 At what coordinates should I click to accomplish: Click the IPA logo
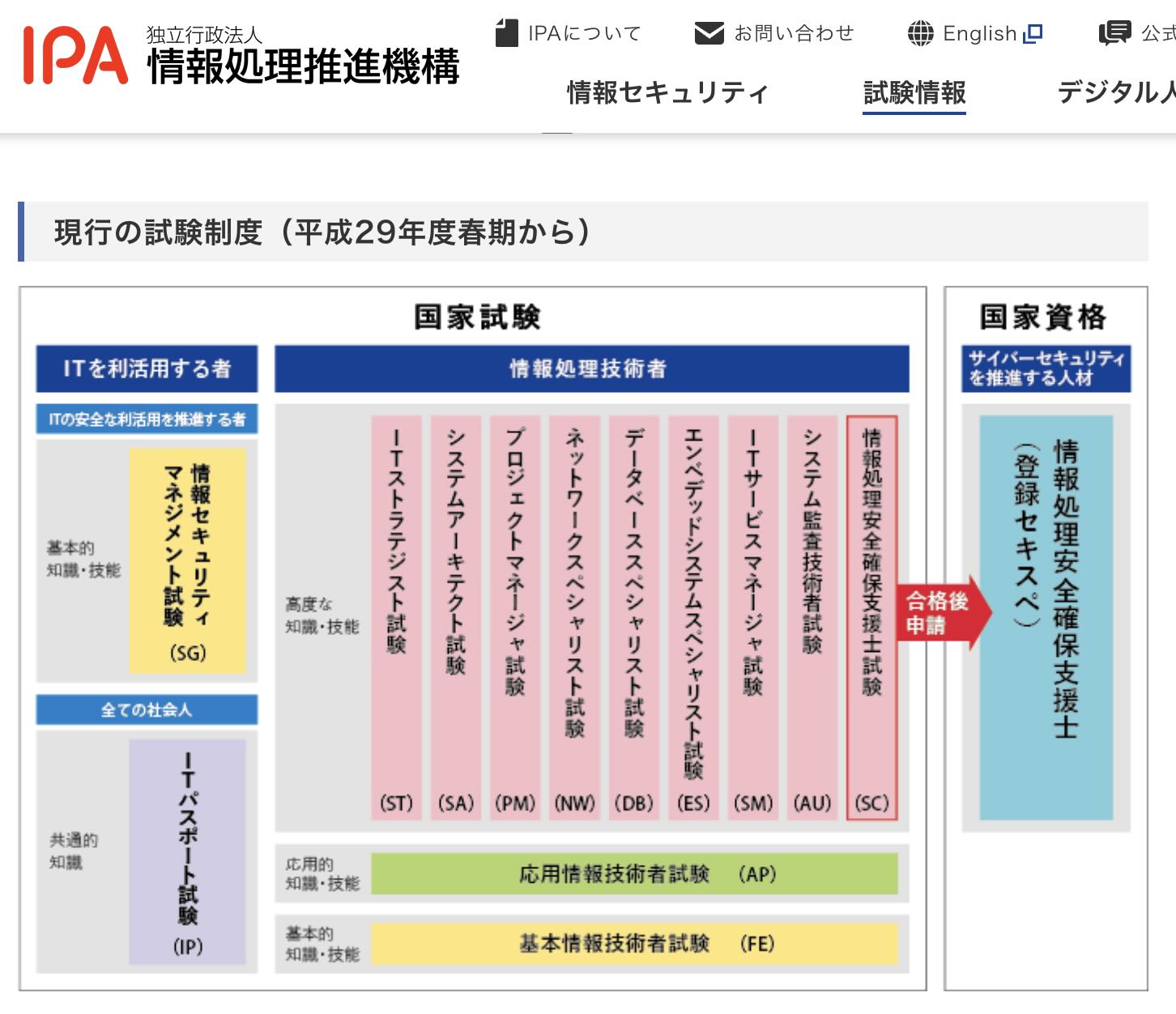(x=75, y=55)
